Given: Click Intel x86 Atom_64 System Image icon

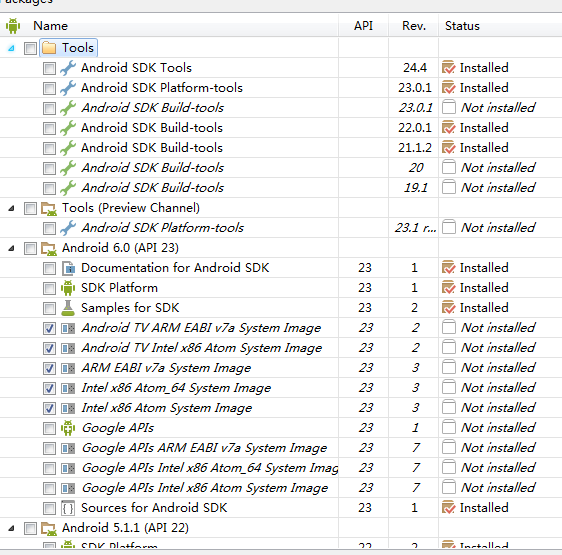Looking at the screenshot, I should pyautogui.click(x=68, y=388).
